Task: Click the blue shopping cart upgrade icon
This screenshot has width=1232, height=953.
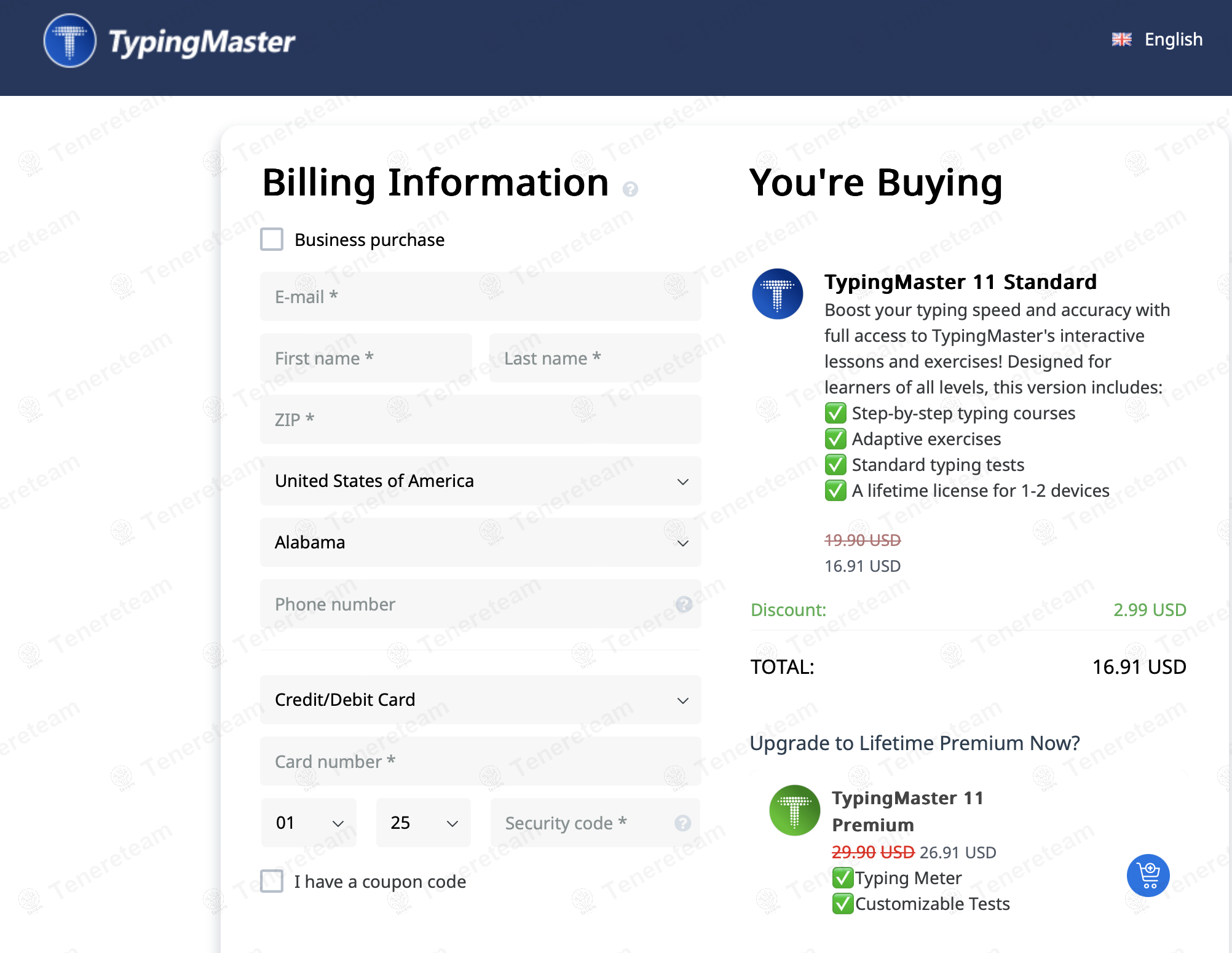Action: [x=1148, y=876]
